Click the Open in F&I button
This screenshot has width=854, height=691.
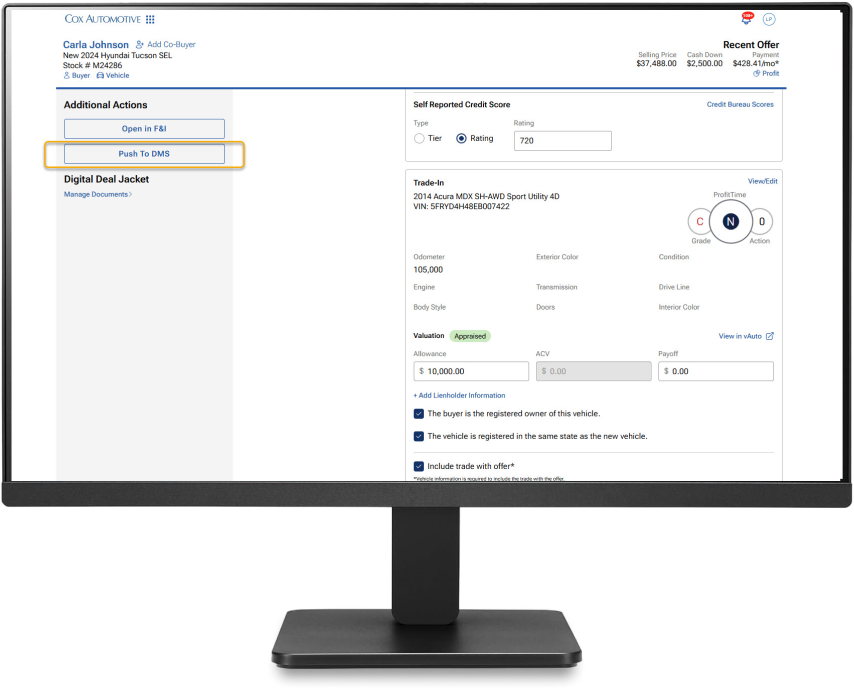point(144,129)
